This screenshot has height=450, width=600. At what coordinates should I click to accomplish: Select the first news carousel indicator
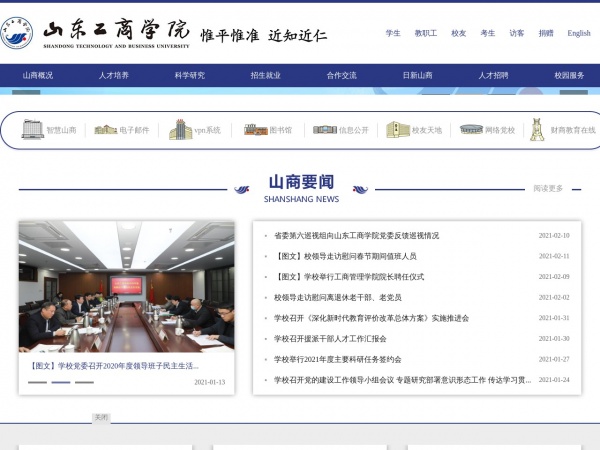pyautogui.click(x=38, y=382)
